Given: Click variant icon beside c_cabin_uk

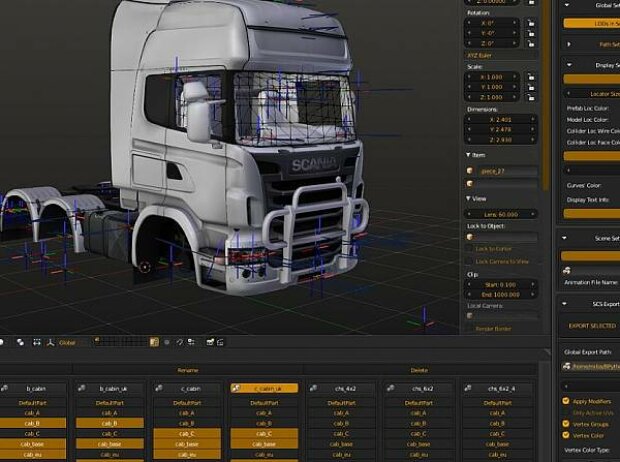Looking at the screenshot, I should pyautogui.click(x=236, y=388).
